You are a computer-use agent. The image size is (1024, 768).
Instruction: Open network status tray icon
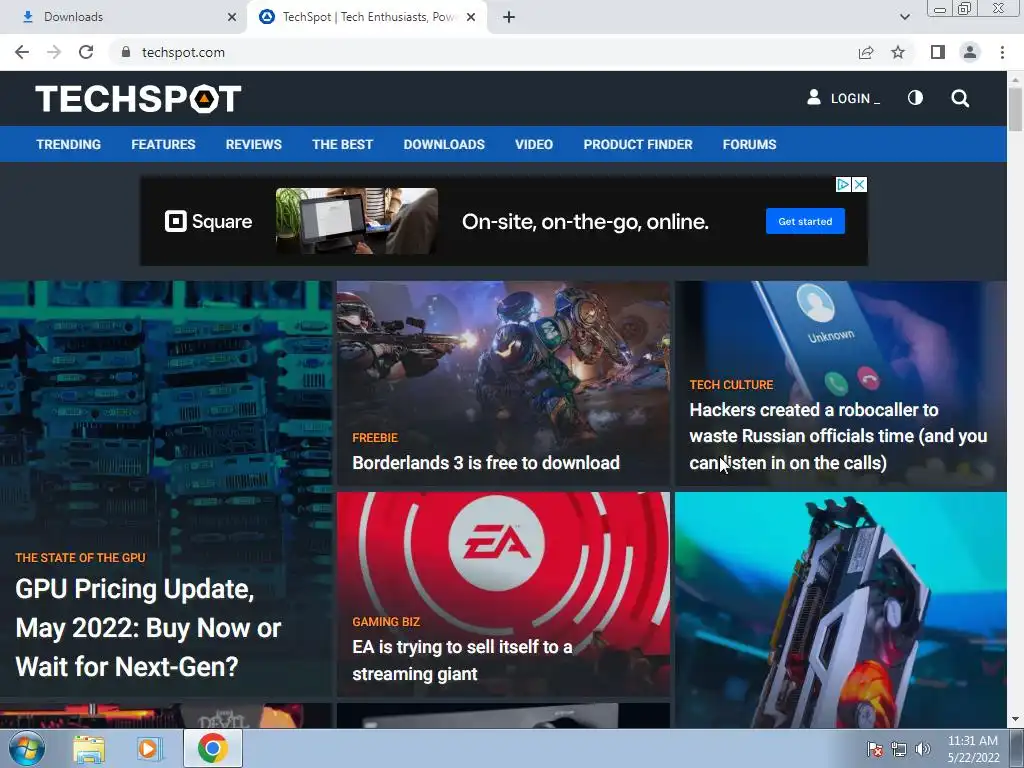[899, 749]
